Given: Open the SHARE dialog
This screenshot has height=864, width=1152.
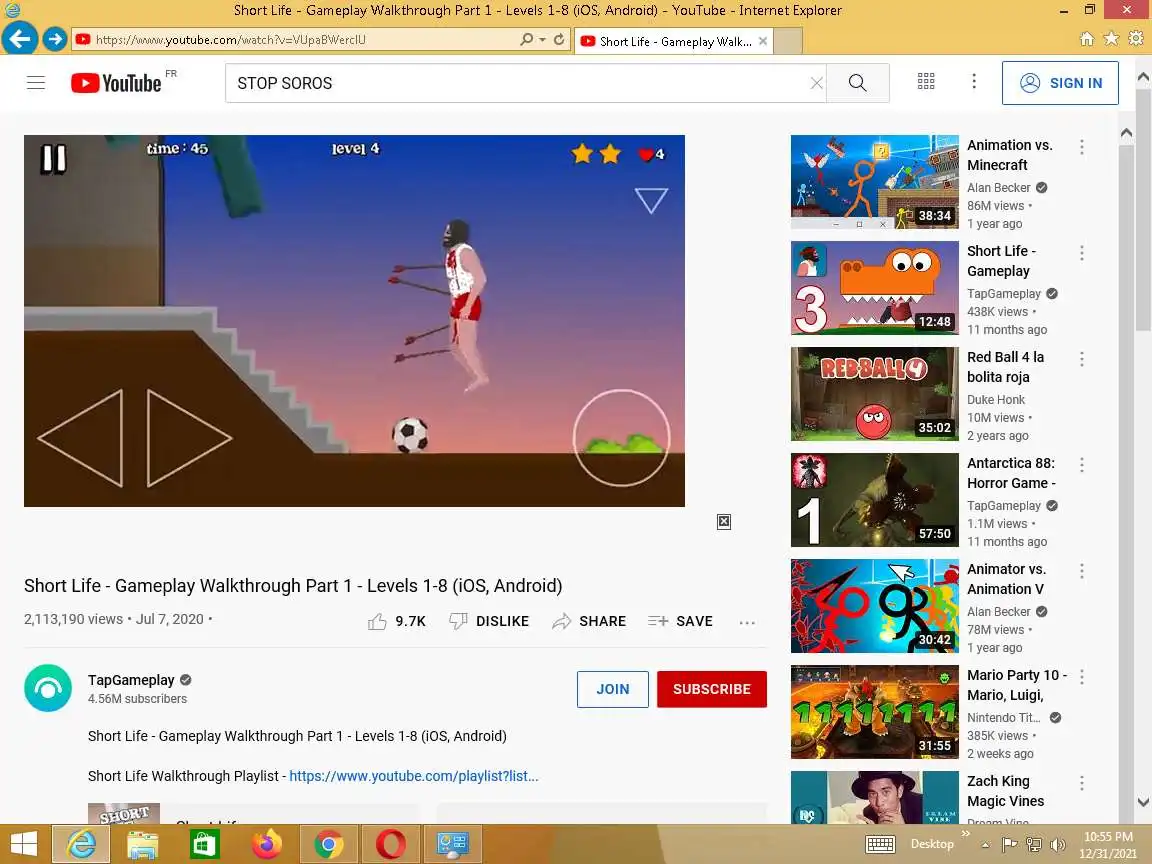Looking at the screenshot, I should click(x=589, y=622).
